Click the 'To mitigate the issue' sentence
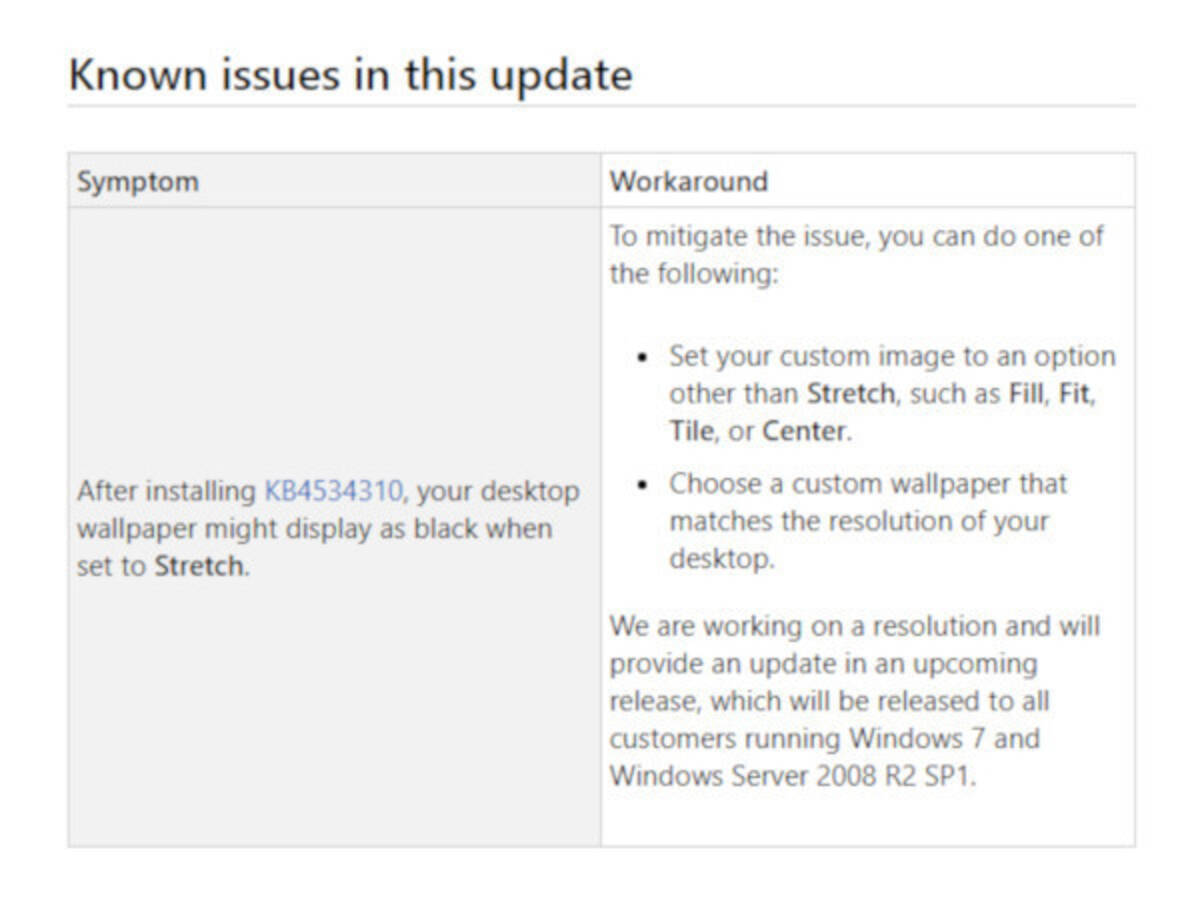 click(x=857, y=237)
